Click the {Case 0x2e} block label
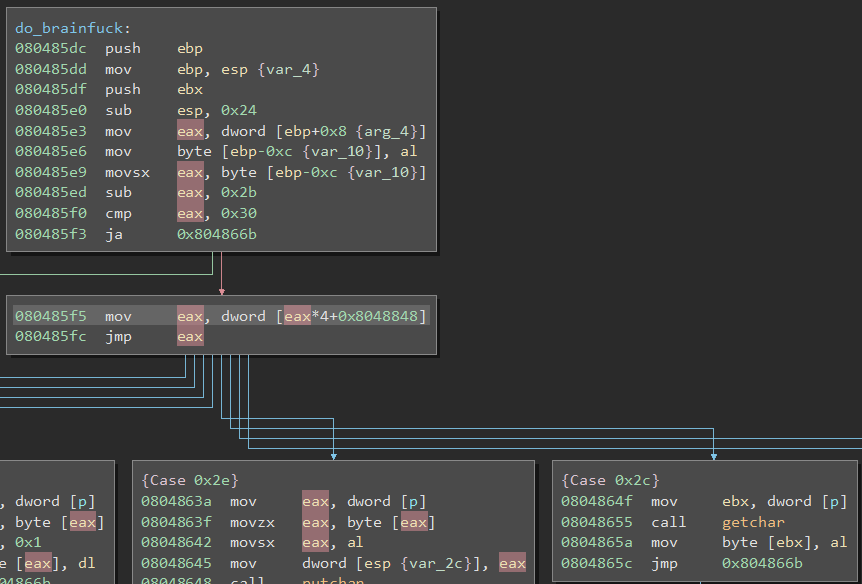Image resolution: width=862 pixels, height=584 pixels. pyautogui.click(x=190, y=481)
